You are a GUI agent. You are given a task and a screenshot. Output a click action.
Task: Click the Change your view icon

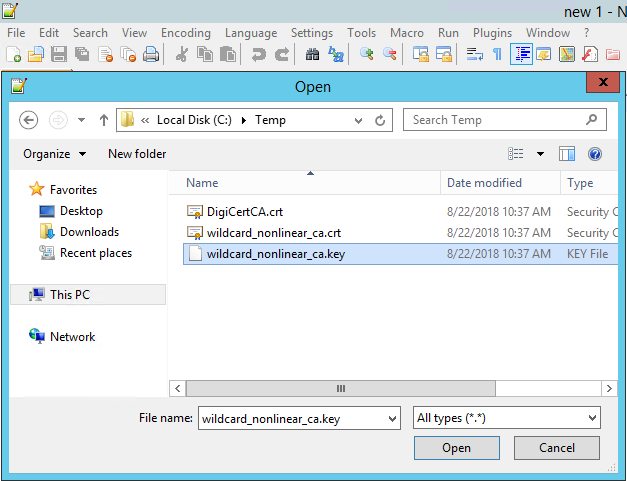point(515,154)
